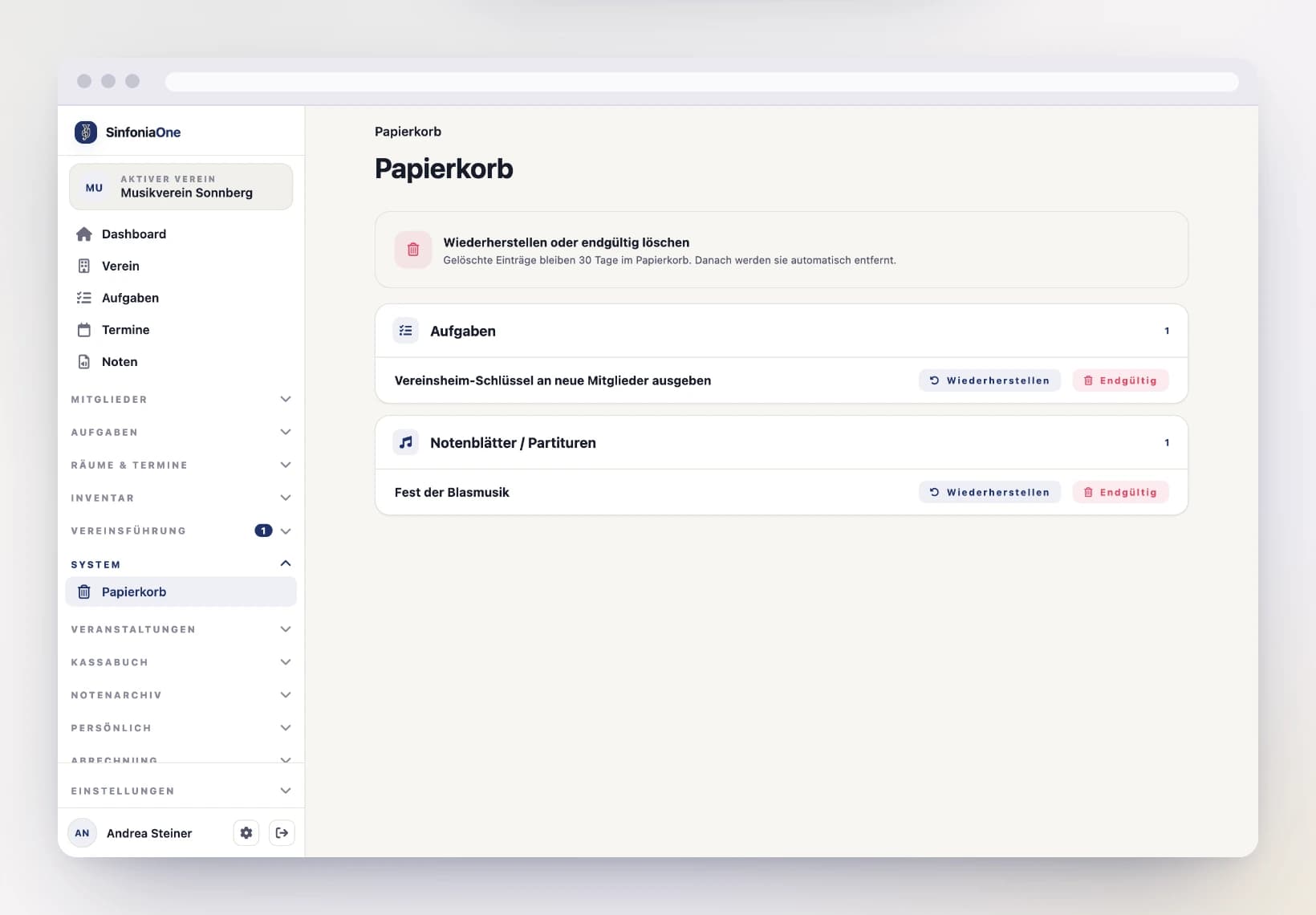1316x915 pixels.
Task: Click the SinfoniaOne logo icon
Action: coord(86,132)
